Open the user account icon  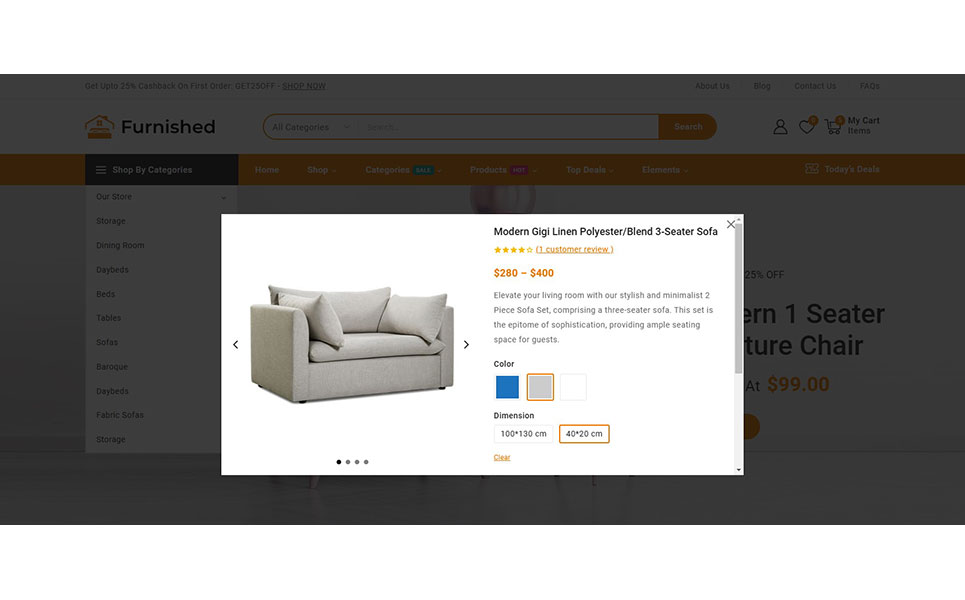[780, 127]
